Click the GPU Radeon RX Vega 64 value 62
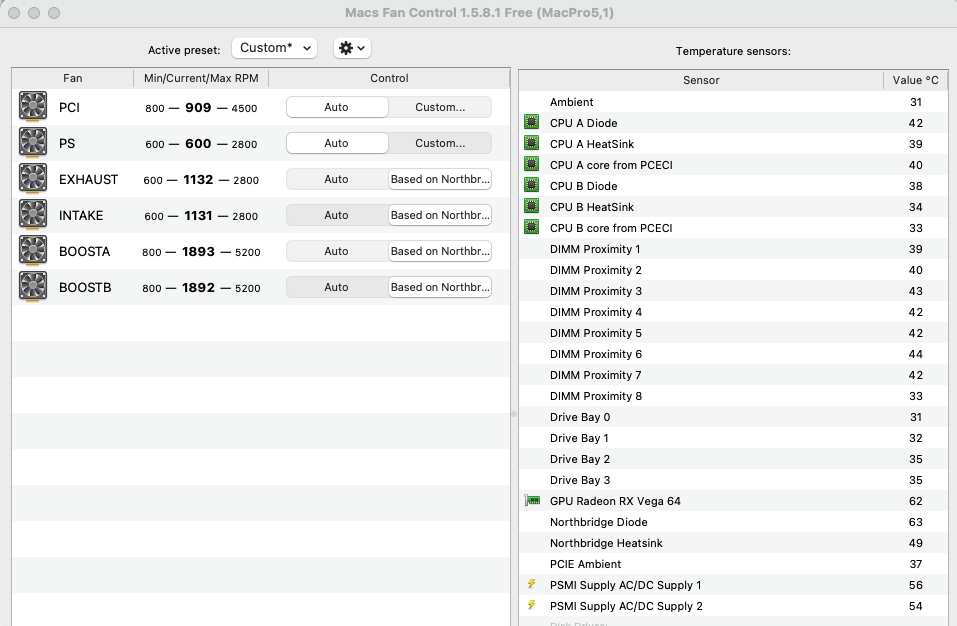The image size is (957, 626). click(x=915, y=501)
